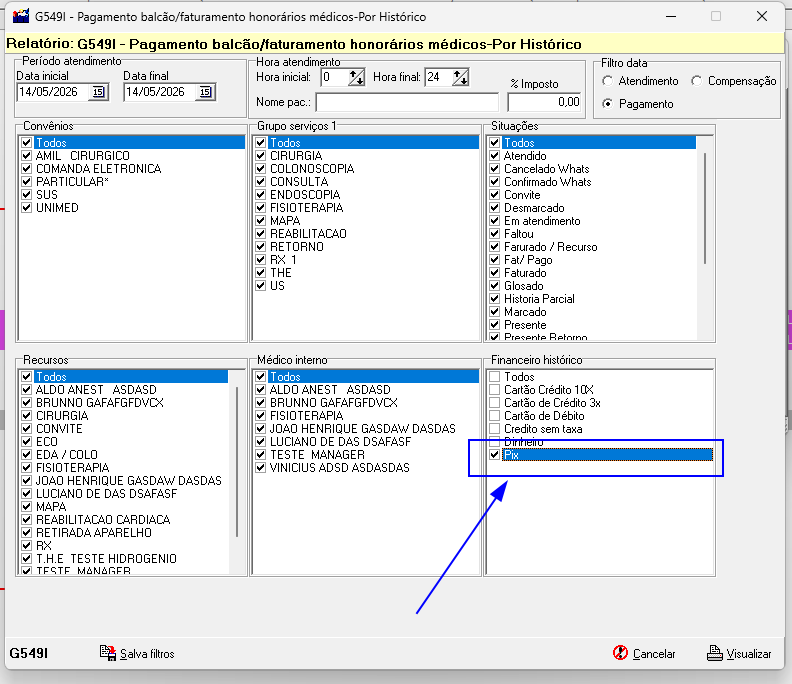Uncheck Todos in Convênios list
Image resolution: width=792 pixels, height=684 pixels.
point(27,142)
